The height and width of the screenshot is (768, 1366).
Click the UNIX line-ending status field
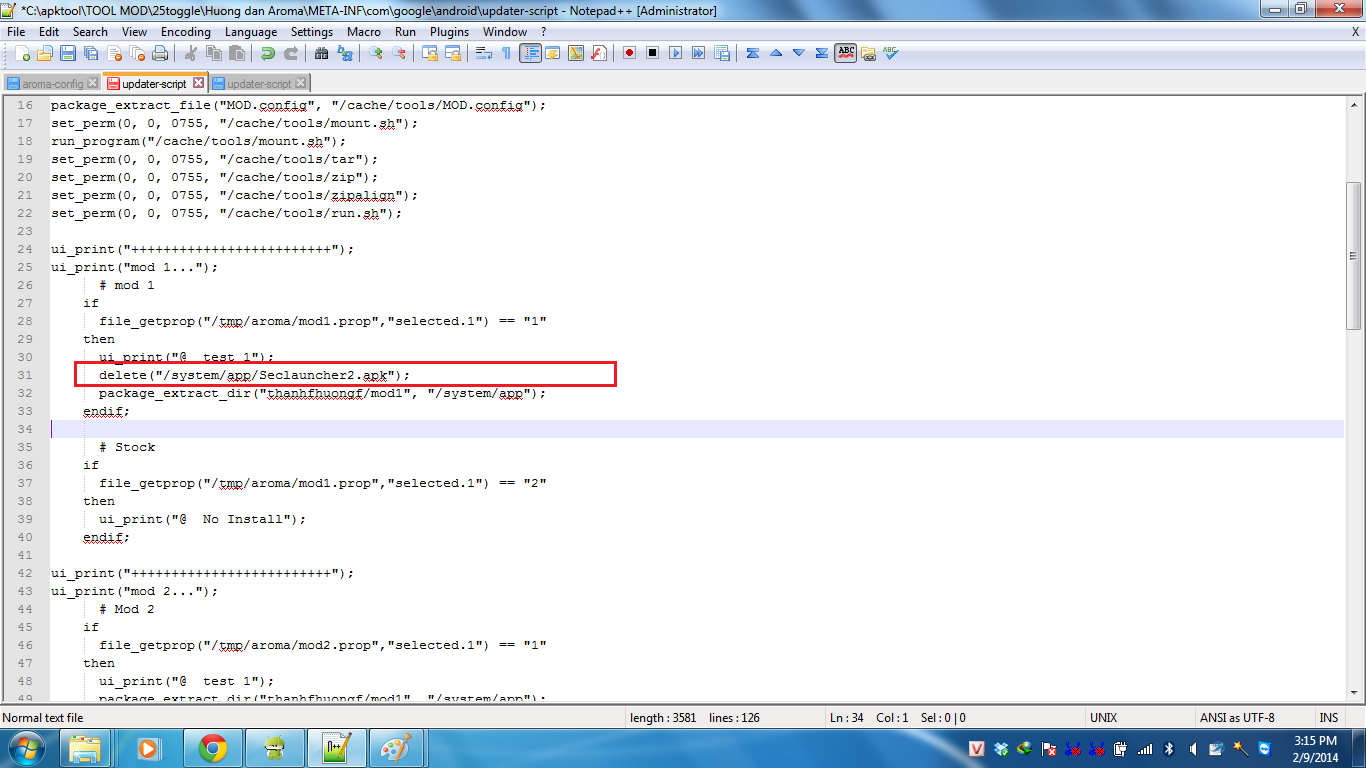tap(1140, 717)
